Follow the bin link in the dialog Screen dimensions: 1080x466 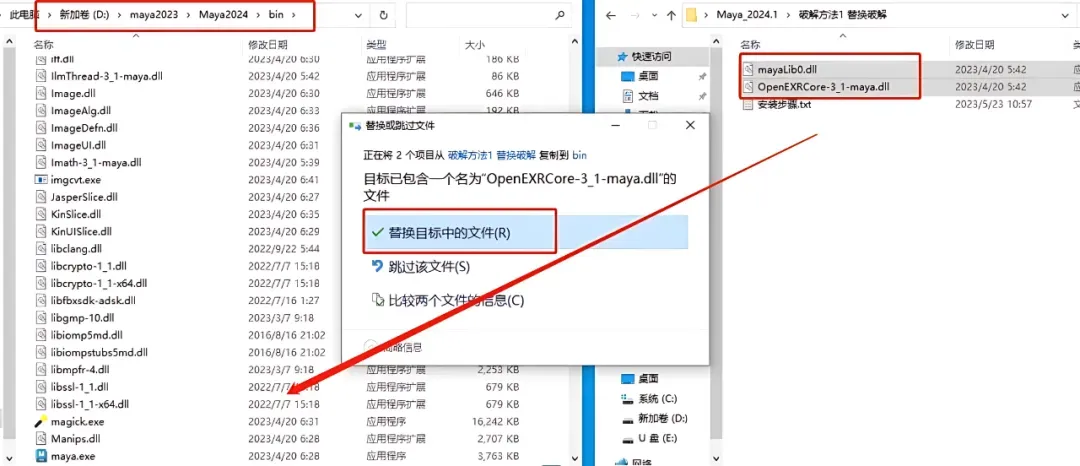point(579,156)
